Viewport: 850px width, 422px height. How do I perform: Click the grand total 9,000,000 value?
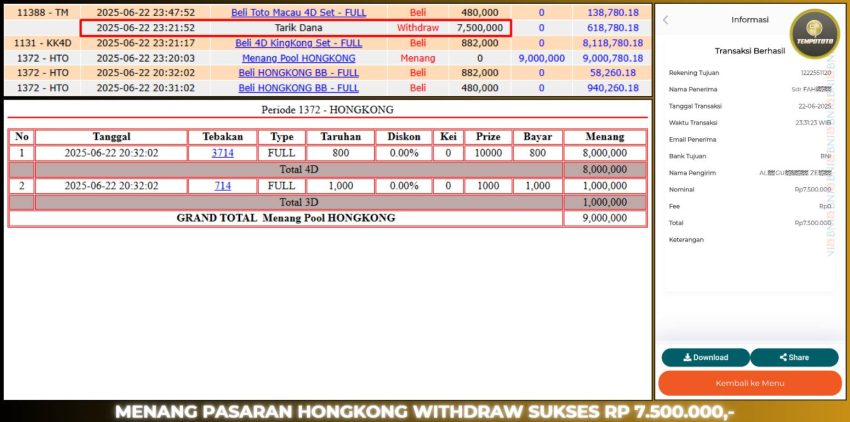[x=605, y=218]
